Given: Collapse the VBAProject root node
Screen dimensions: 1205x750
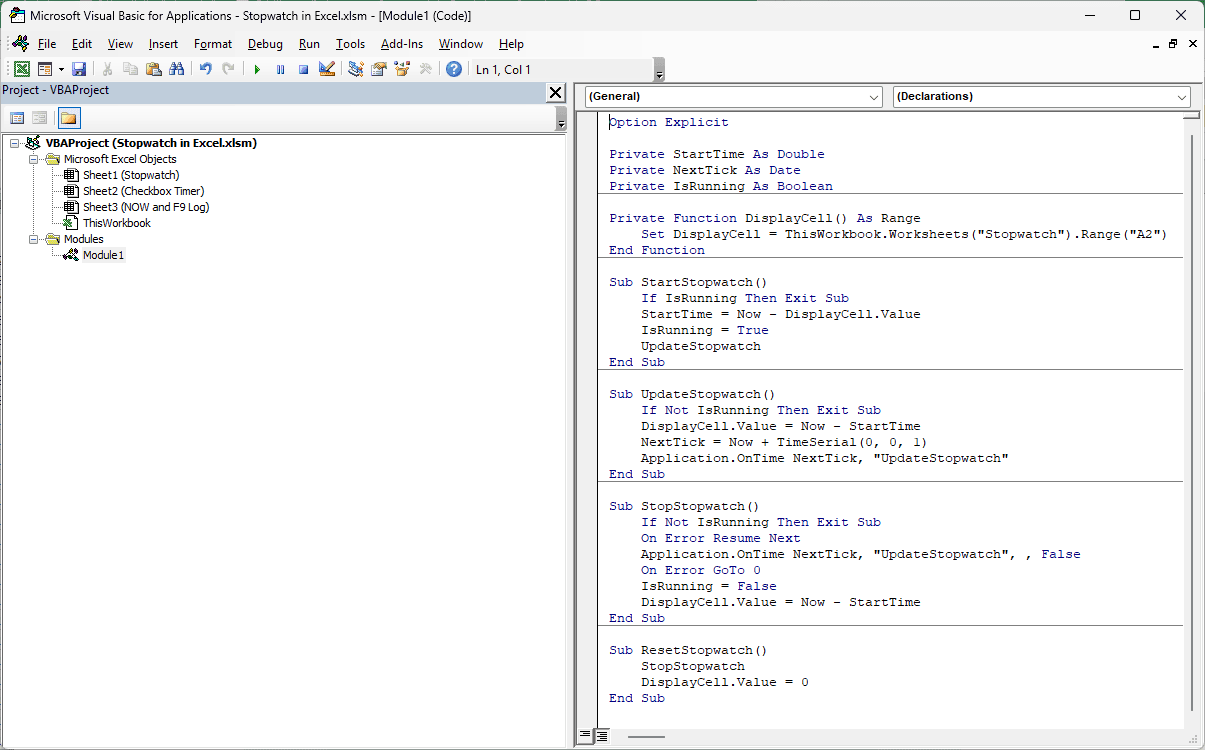Looking at the screenshot, I should [14, 143].
